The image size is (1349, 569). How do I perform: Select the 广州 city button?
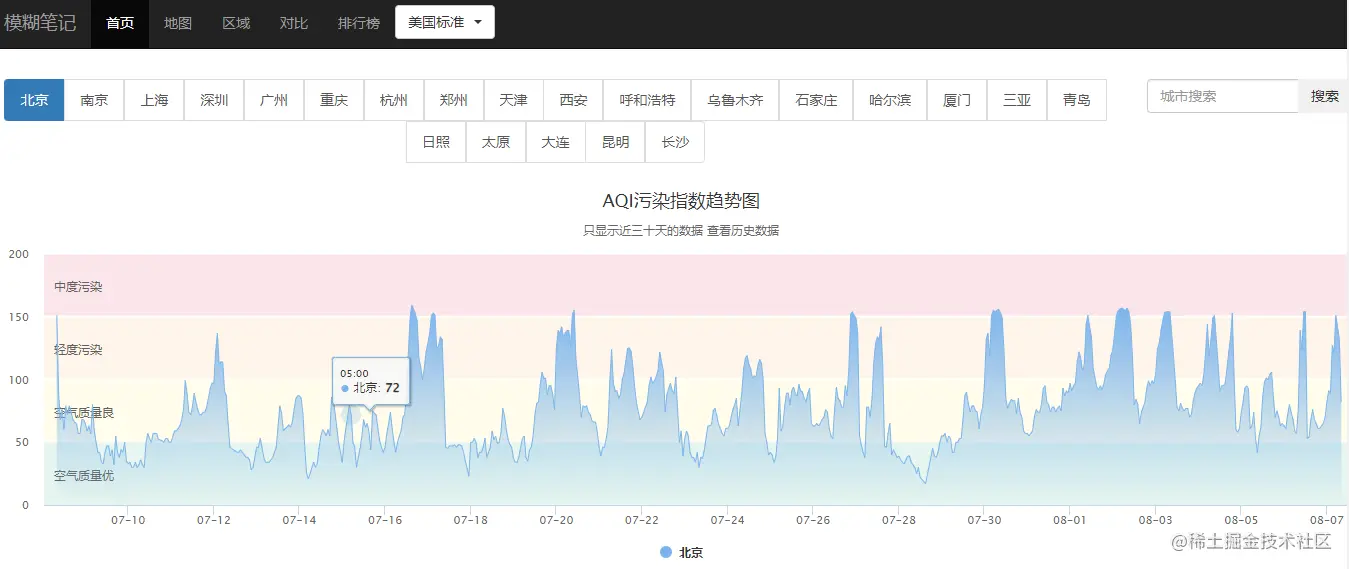click(274, 100)
